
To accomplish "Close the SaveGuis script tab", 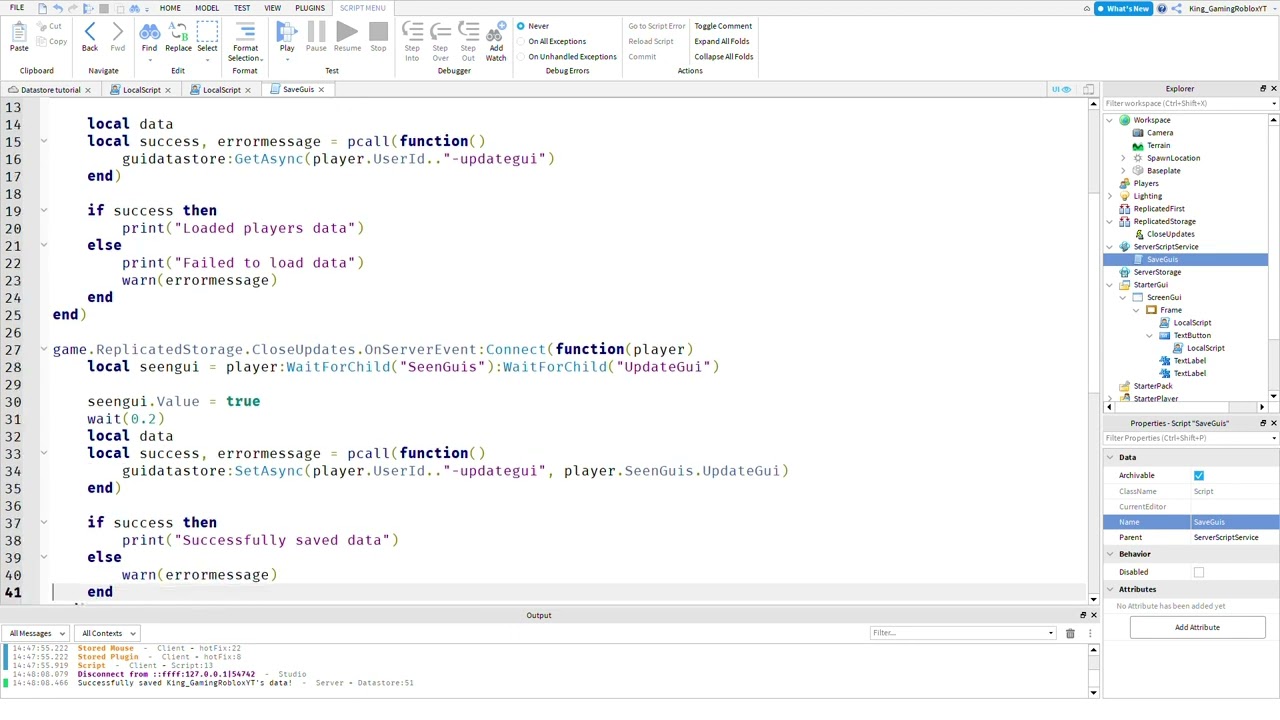I will coord(321,90).
